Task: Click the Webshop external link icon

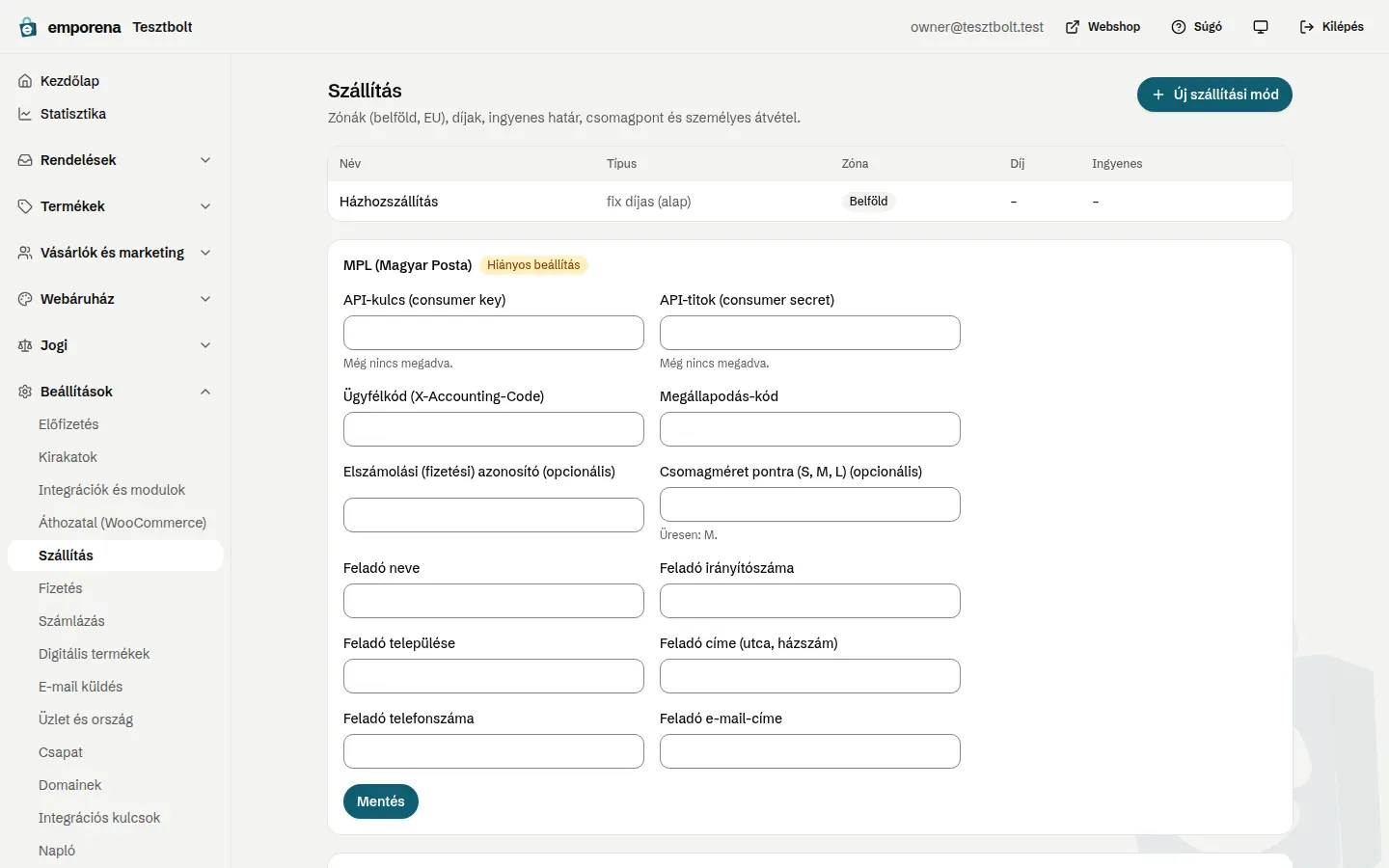Action: 1073,27
